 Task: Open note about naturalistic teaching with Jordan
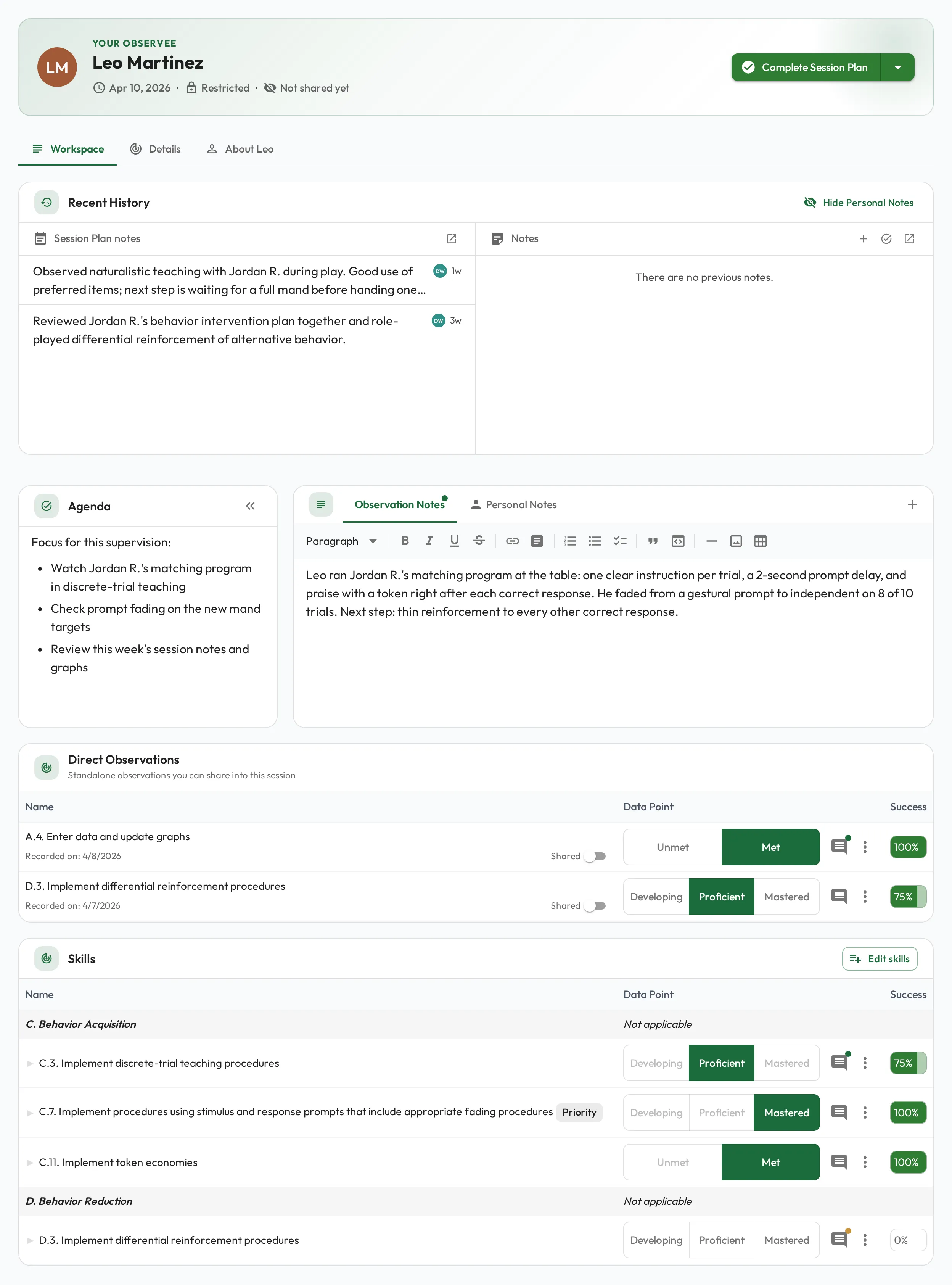click(247, 280)
